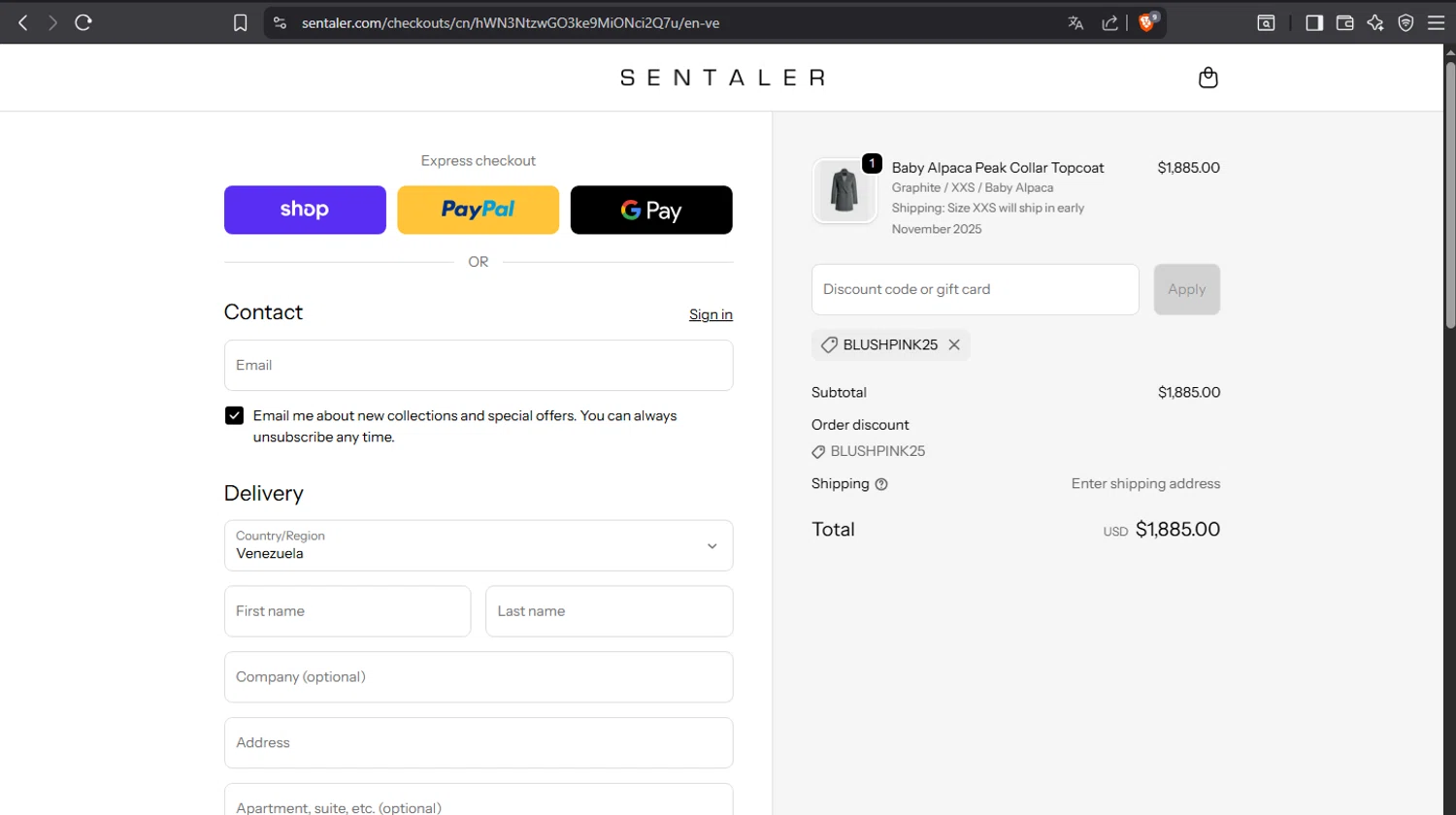Toggle the browser sidebar
Screen dimensions: 1456x815
click(x=1314, y=23)
